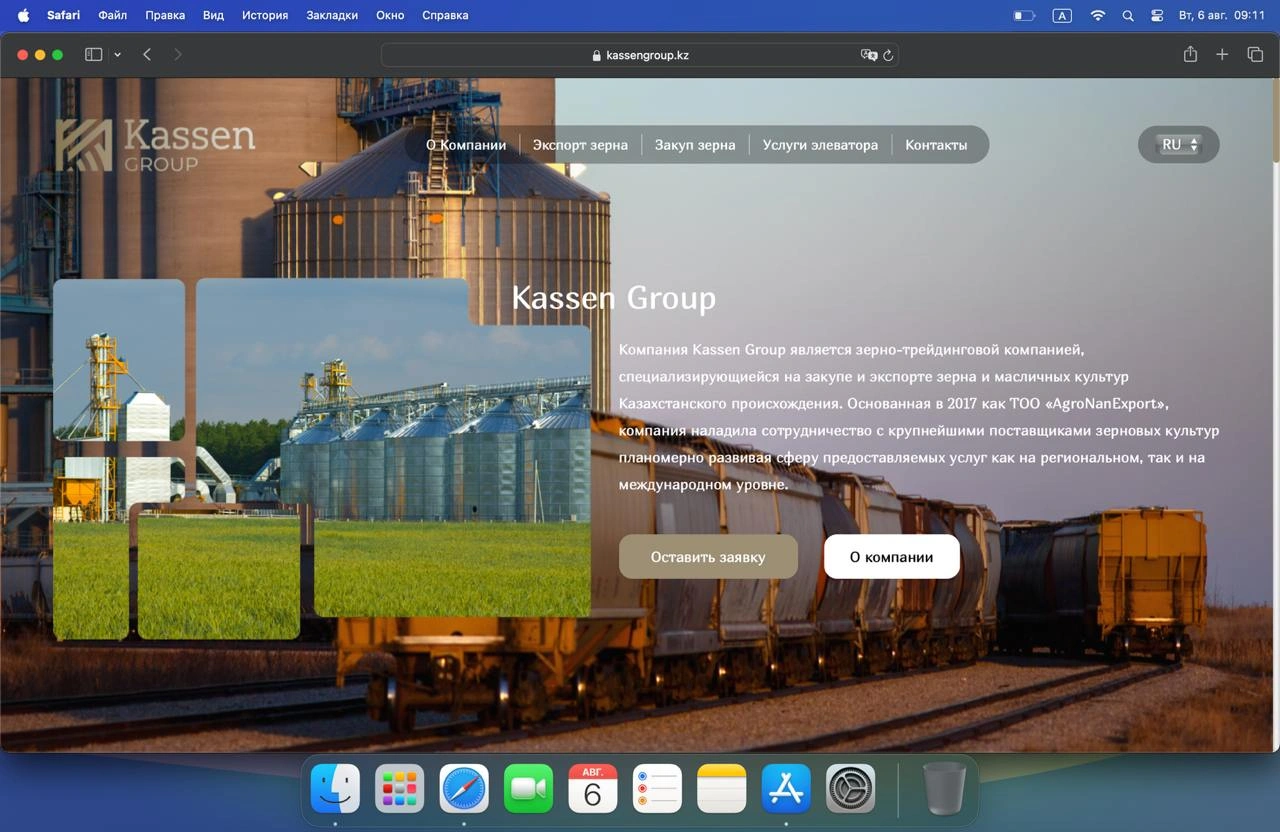This screenshot has height=832, width=1280.
Task: Open FaceTime from the Dock
Action: point(528,789)
